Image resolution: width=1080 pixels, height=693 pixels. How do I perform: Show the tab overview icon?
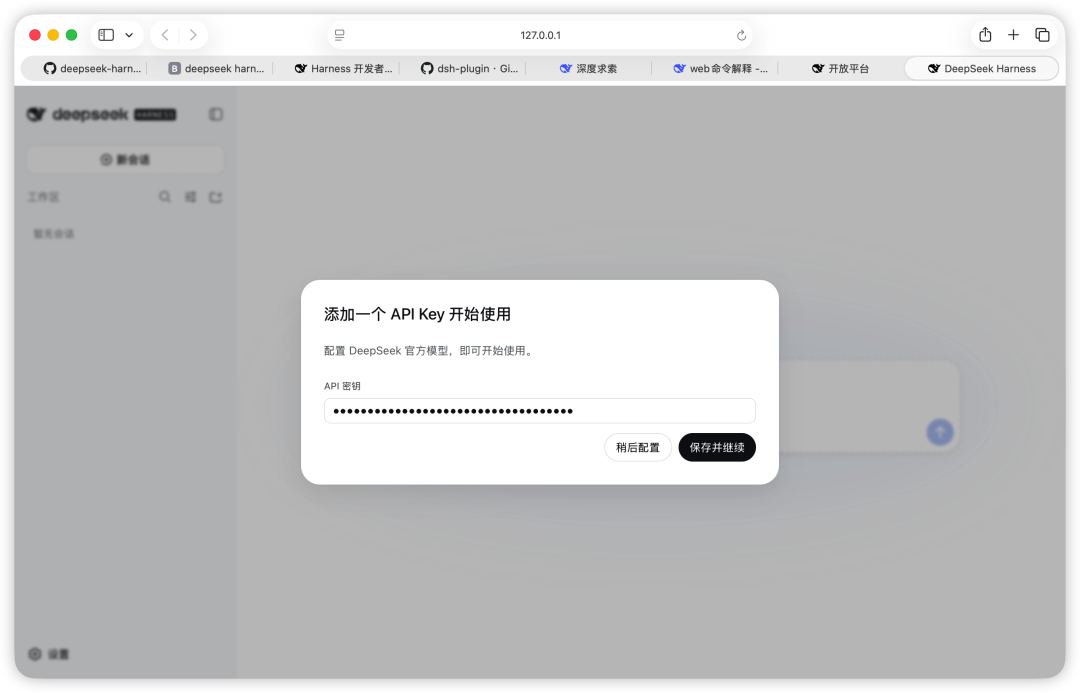click(1042, 35)
